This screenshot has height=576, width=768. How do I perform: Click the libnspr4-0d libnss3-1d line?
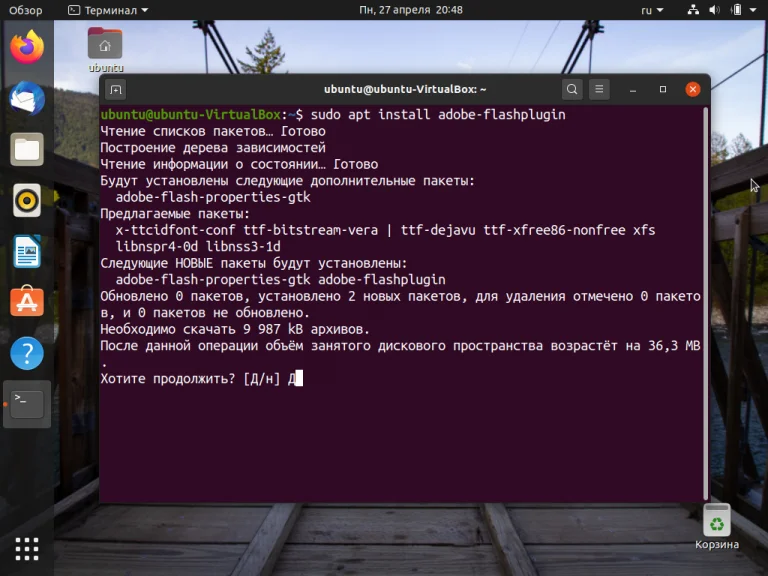click(x=198, y=247)
